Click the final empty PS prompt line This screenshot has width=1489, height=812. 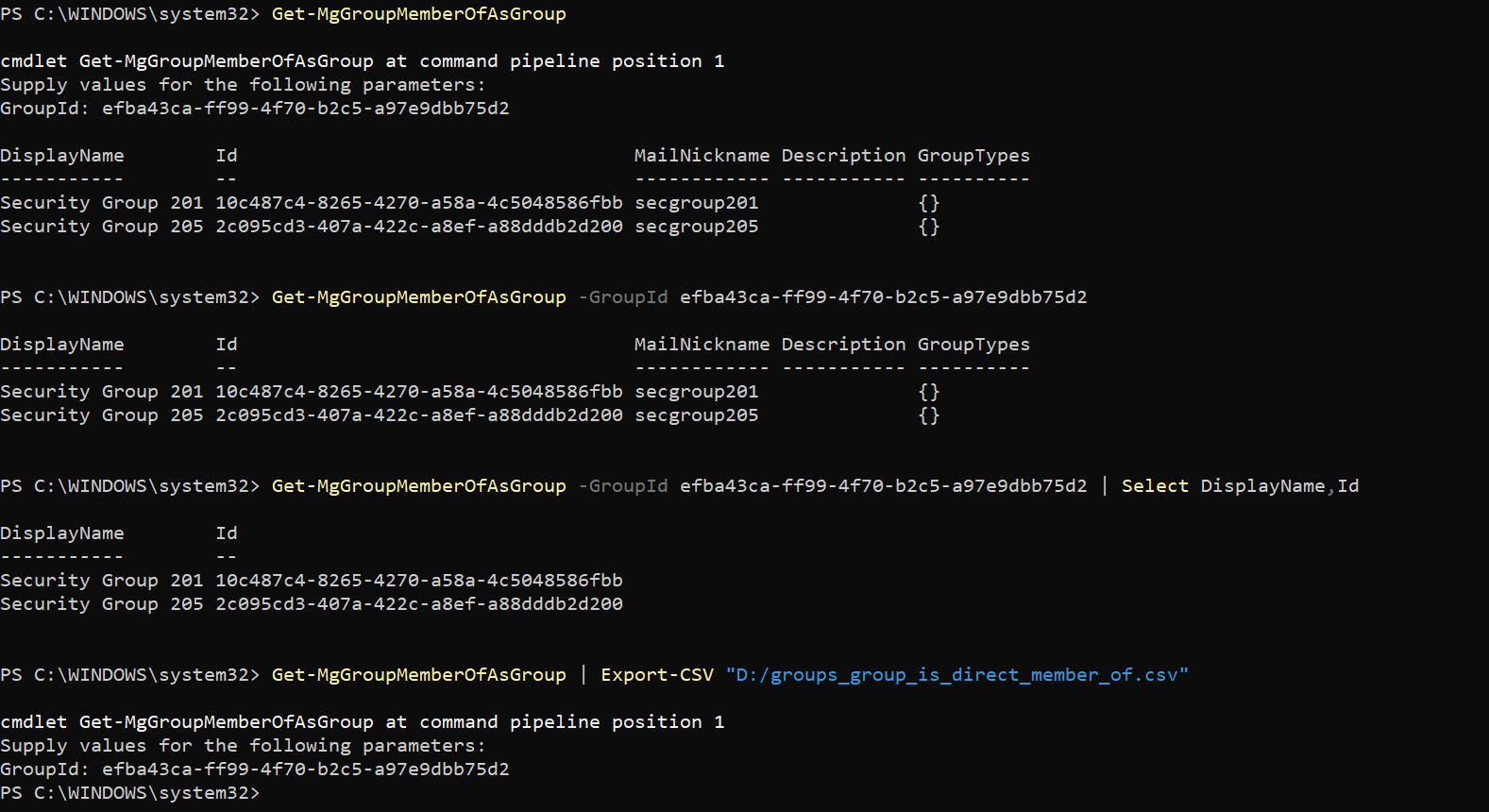130,793
